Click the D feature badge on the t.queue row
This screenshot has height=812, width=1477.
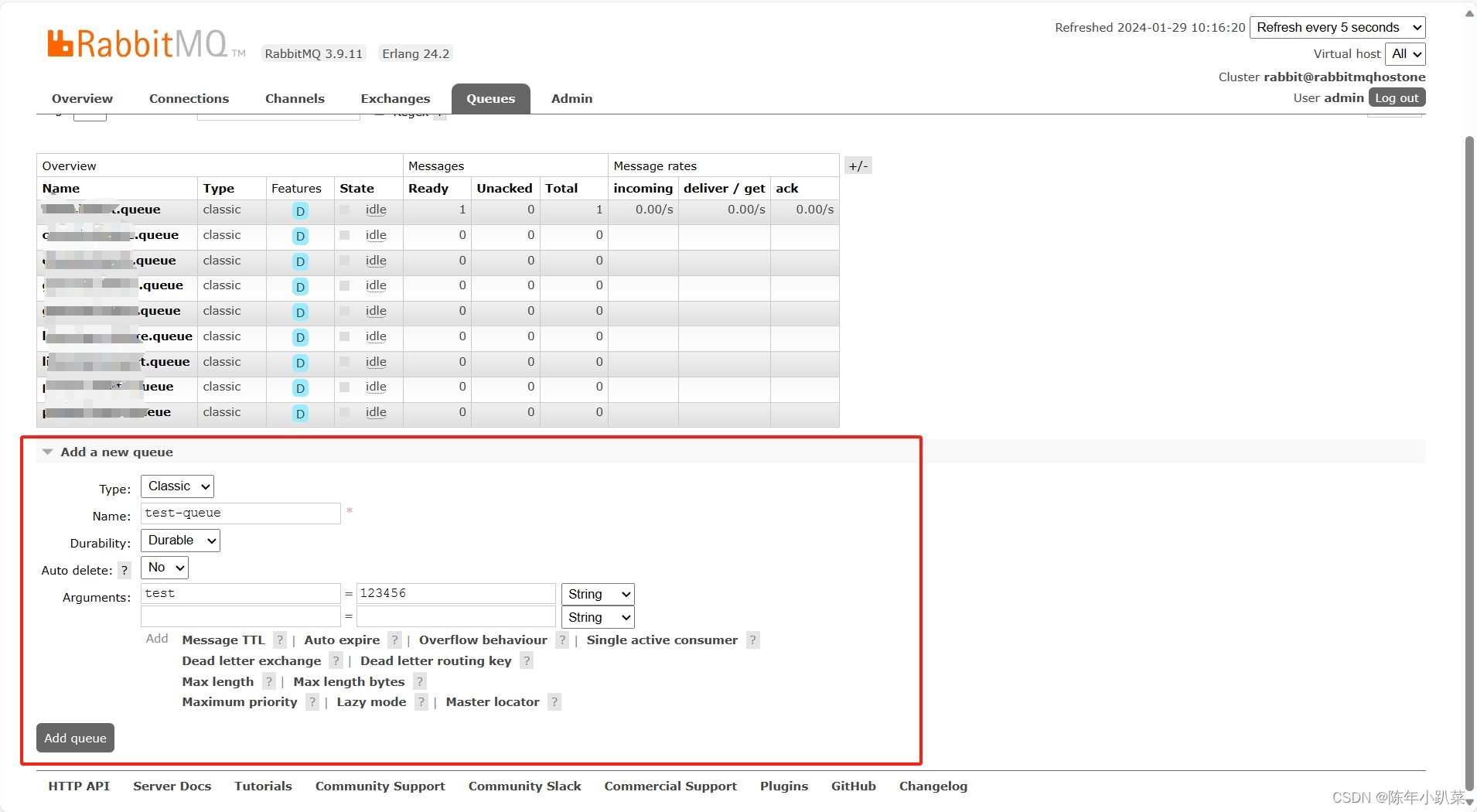coord(300,363)
